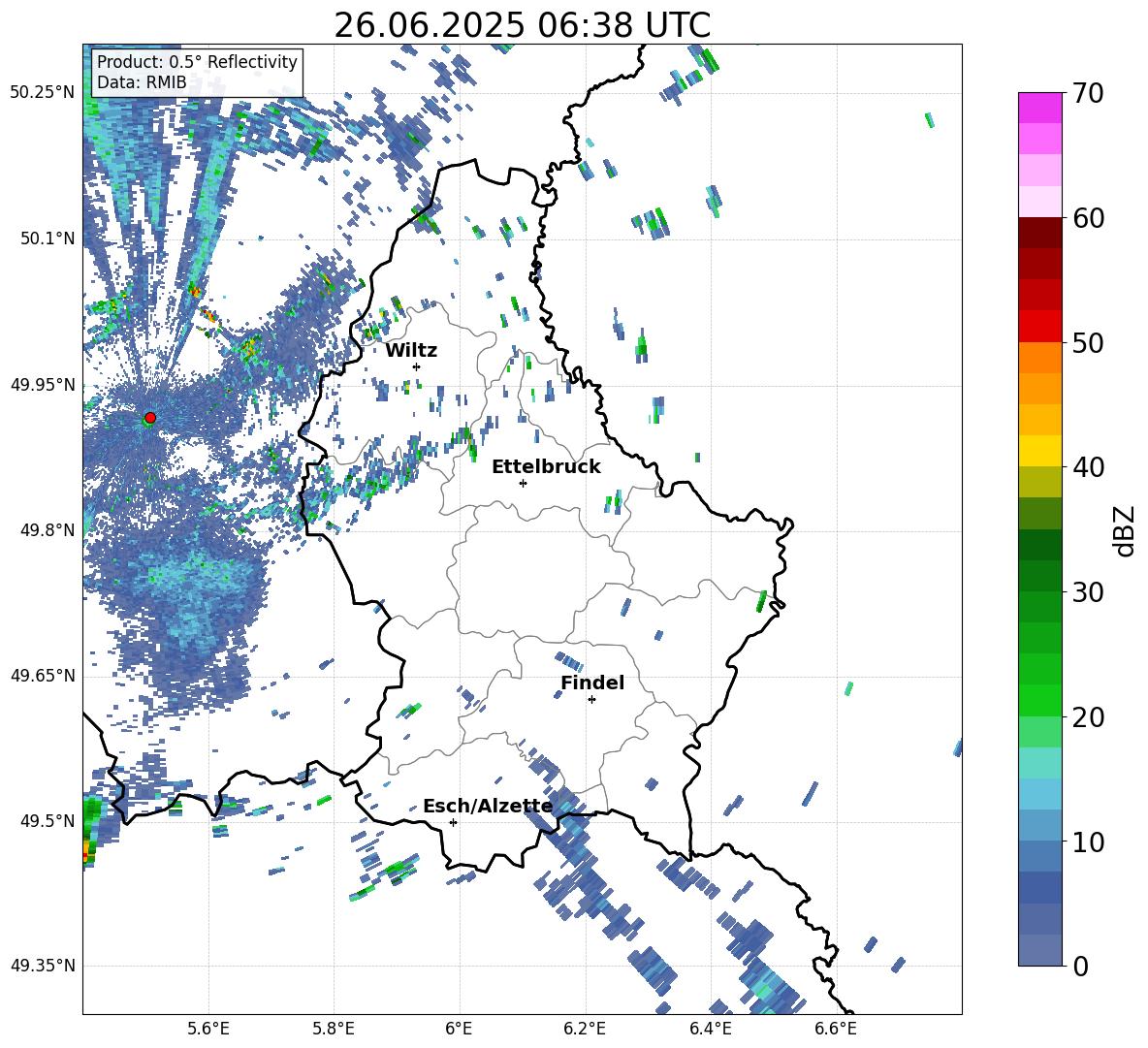Click the 50.25°N latitude label
This screenshot has width=1148, height=1048.
43,93
